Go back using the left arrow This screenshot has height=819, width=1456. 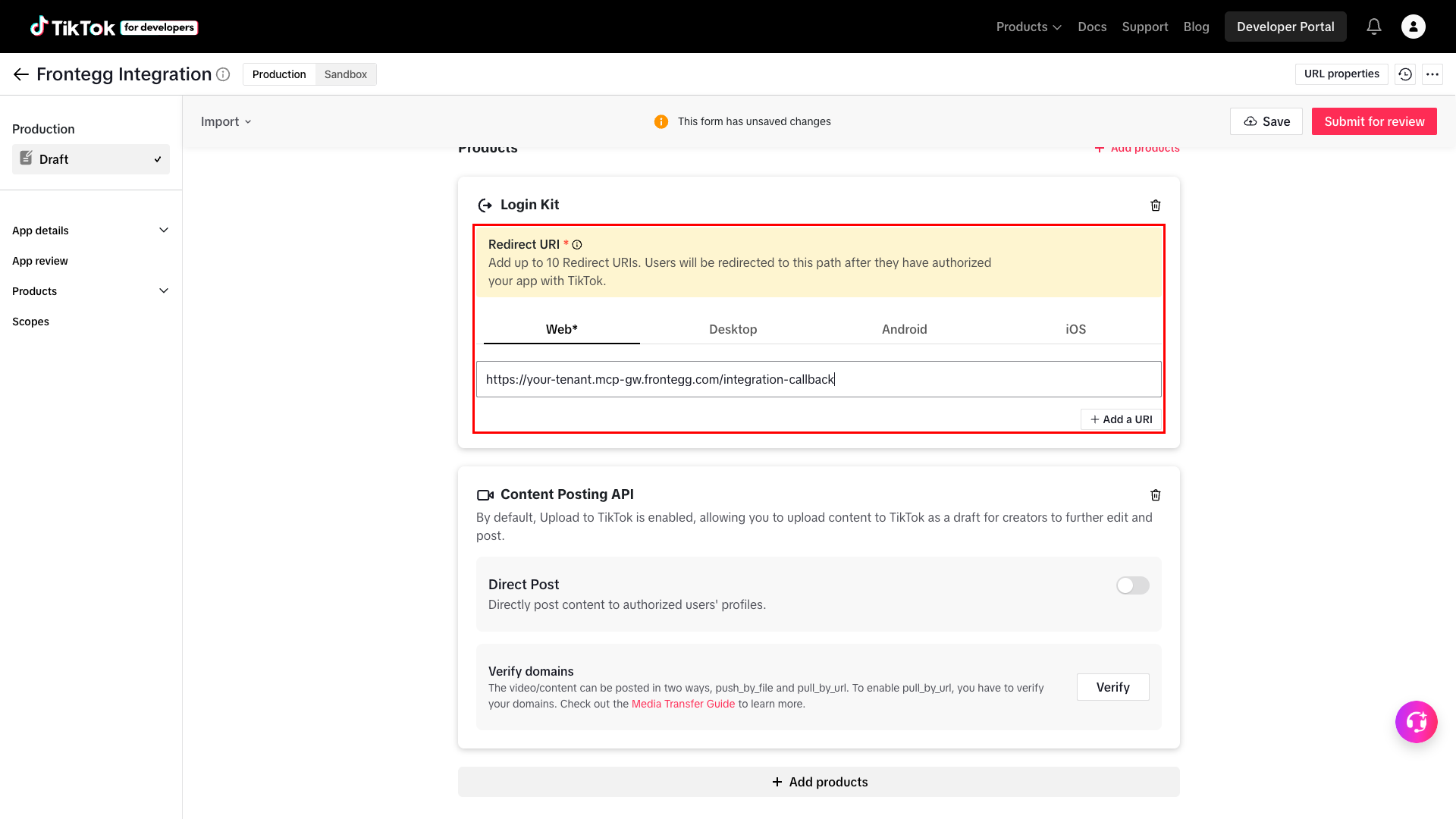click(21, 74)
